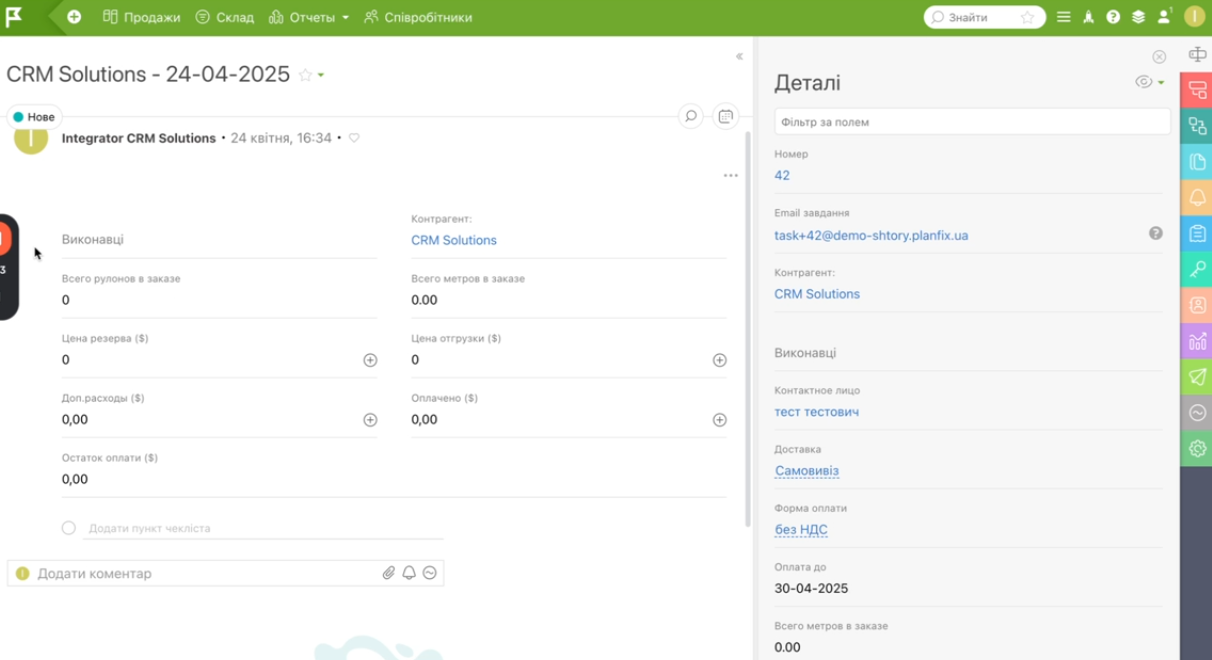Image resolution: width=1212 pixels, height=660 pixels.
Task: Click the task pane vertical scrollbar
Action: pyautogui.click(x=748, y=330)
